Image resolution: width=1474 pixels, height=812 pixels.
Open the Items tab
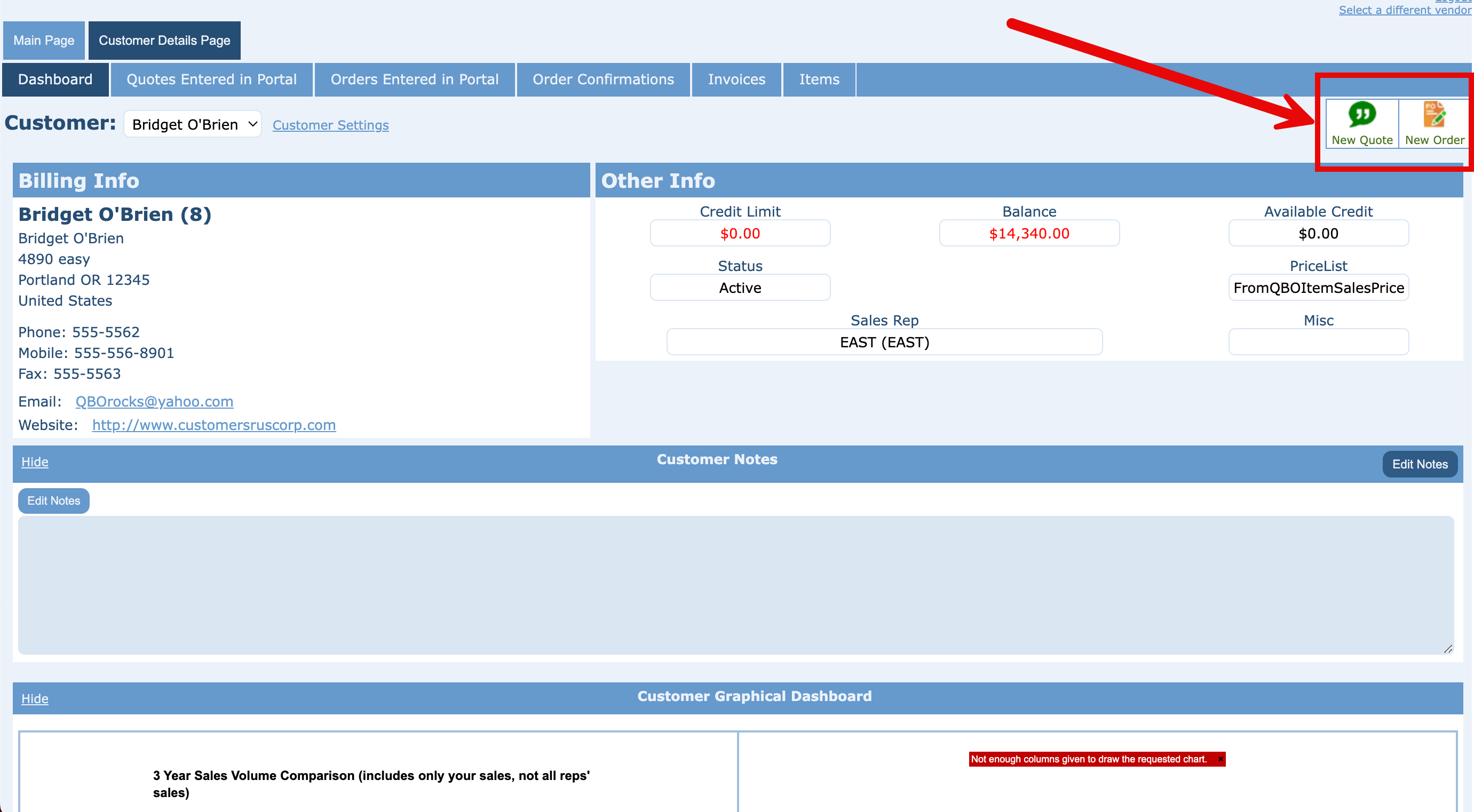pos(819,79)
